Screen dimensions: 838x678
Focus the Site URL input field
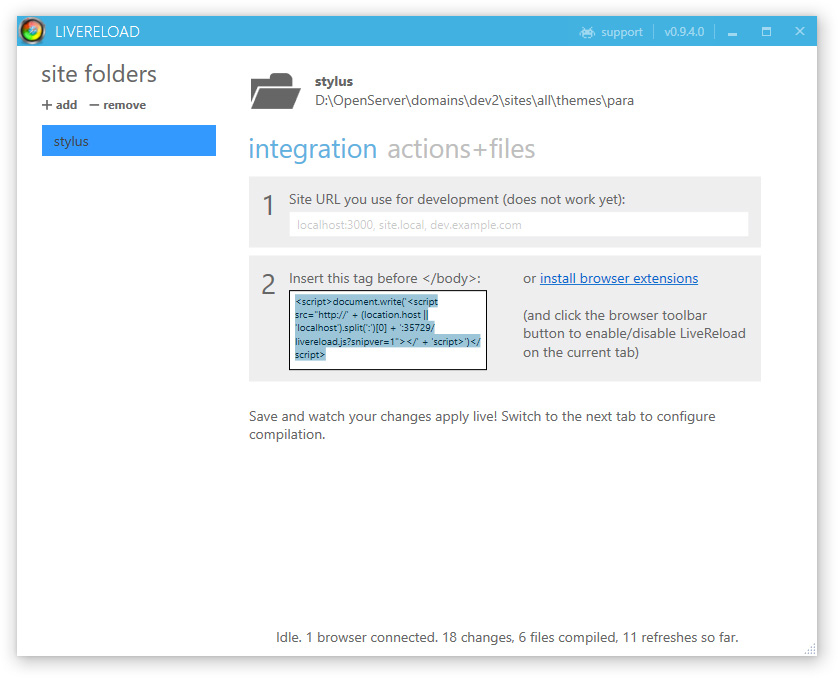tap(518, 224)
